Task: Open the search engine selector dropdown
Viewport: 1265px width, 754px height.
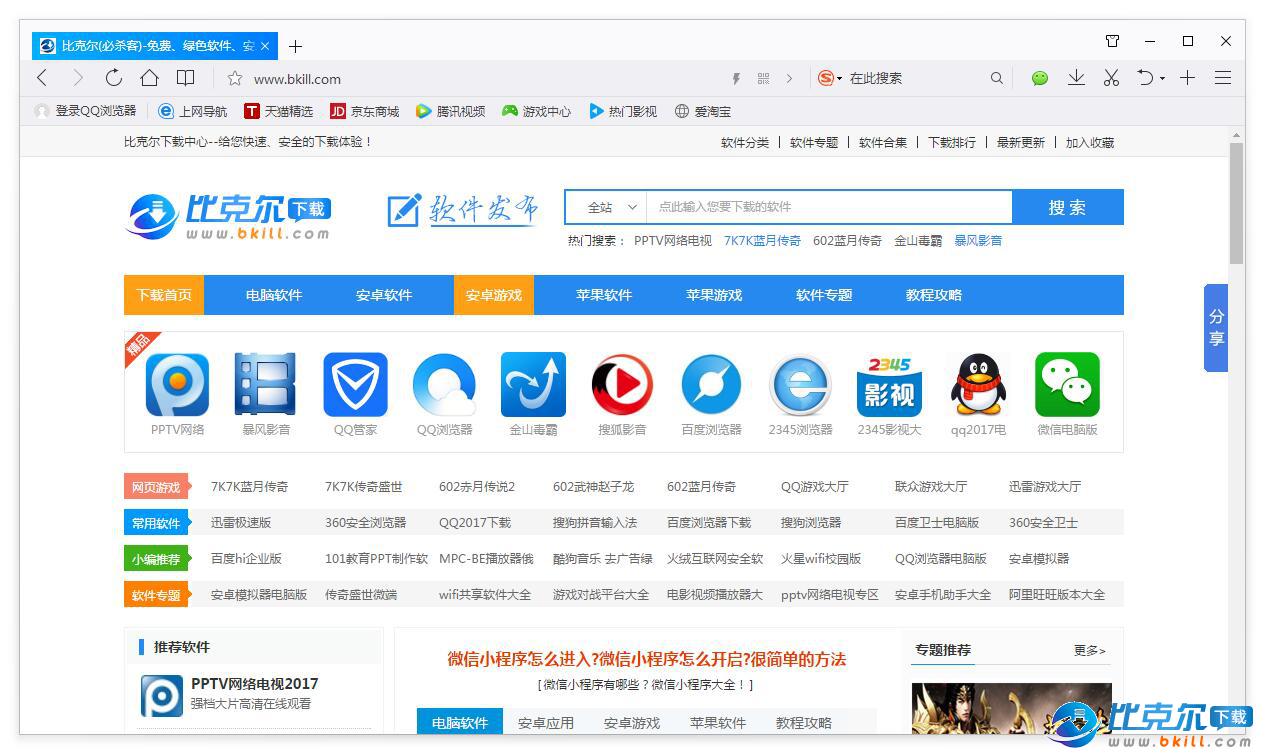Action: 830,78
